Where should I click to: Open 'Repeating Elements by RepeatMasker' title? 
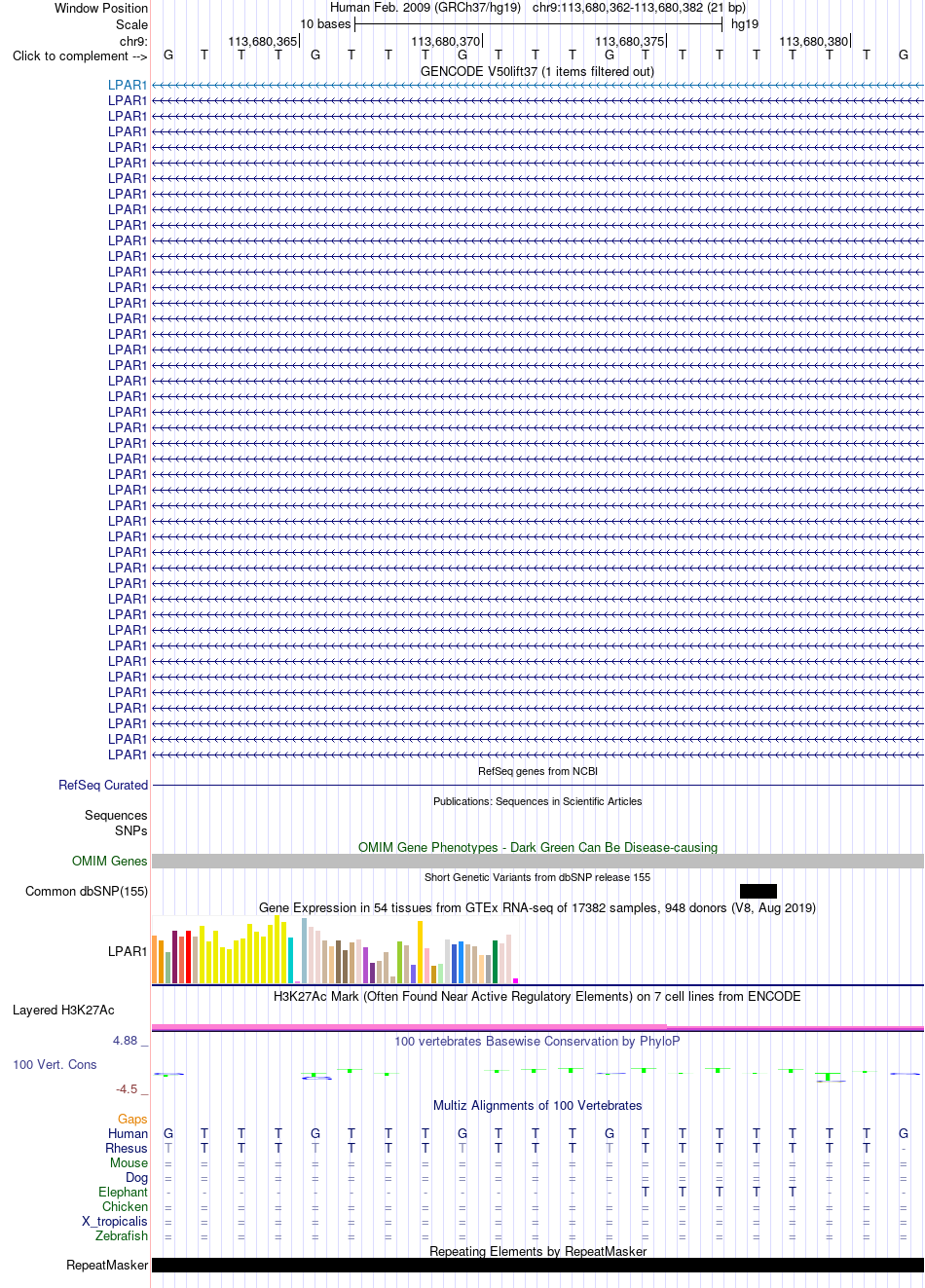coord(537,1251)
